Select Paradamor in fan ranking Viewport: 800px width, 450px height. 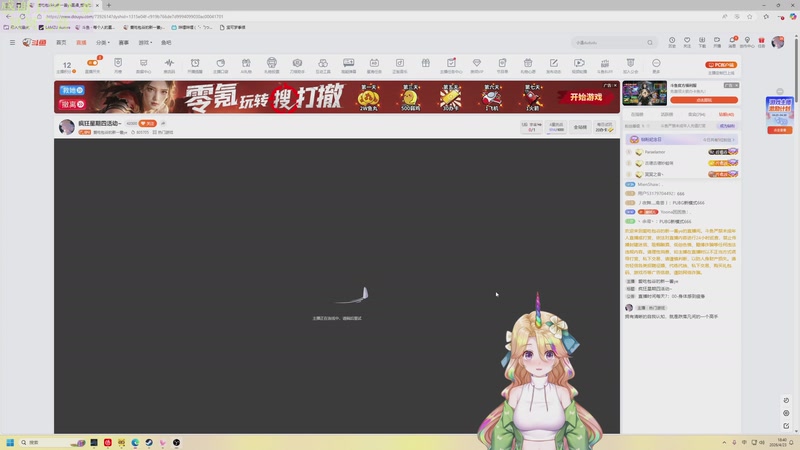coord(655,152)
